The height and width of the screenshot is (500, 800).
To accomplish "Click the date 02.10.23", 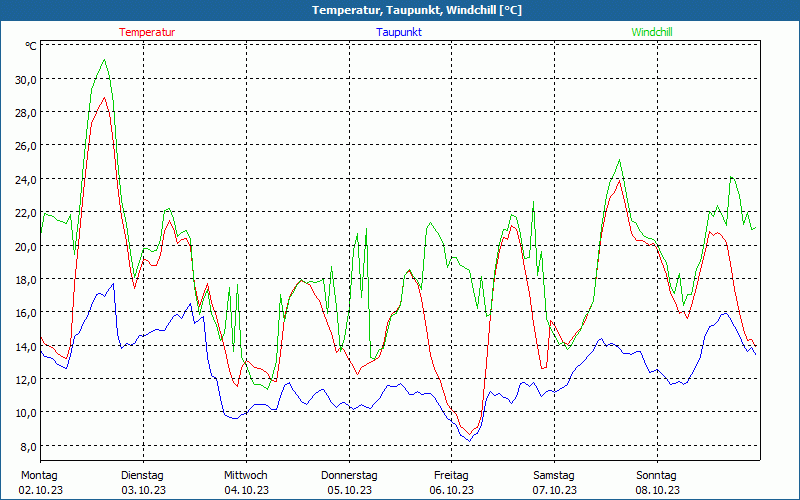I will [x=41, y=490].
